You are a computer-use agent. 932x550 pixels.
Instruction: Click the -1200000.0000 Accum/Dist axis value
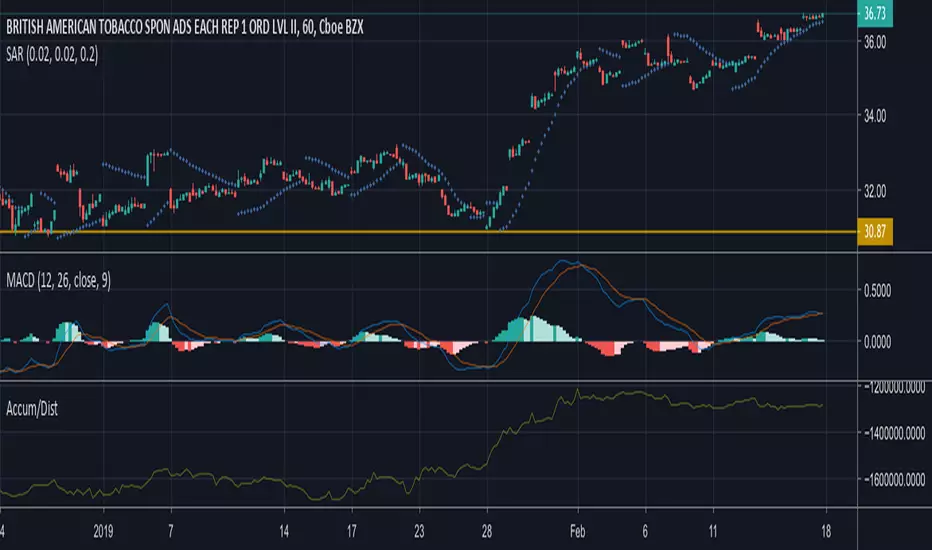(895, 388)
